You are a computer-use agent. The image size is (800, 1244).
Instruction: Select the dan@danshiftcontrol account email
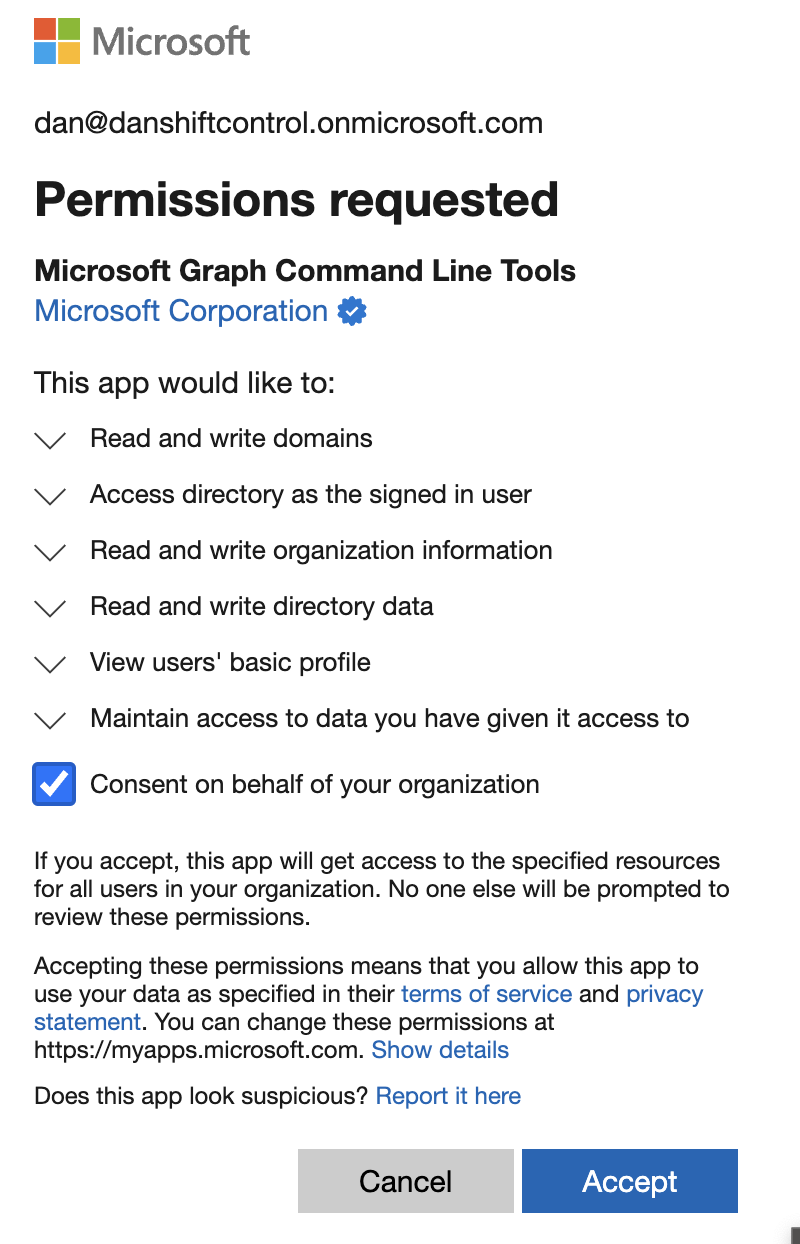coord(288,122)
